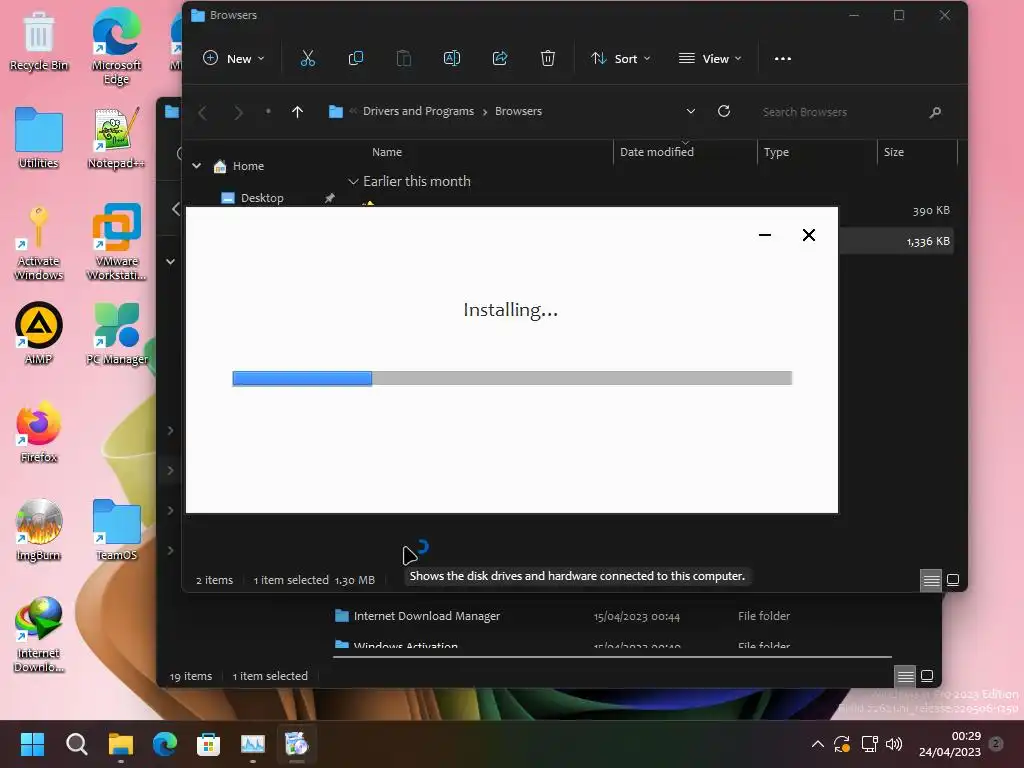Click horizontal scrollbar in rear Explorer window
1024x768 pixels.
tap(612, 656)
